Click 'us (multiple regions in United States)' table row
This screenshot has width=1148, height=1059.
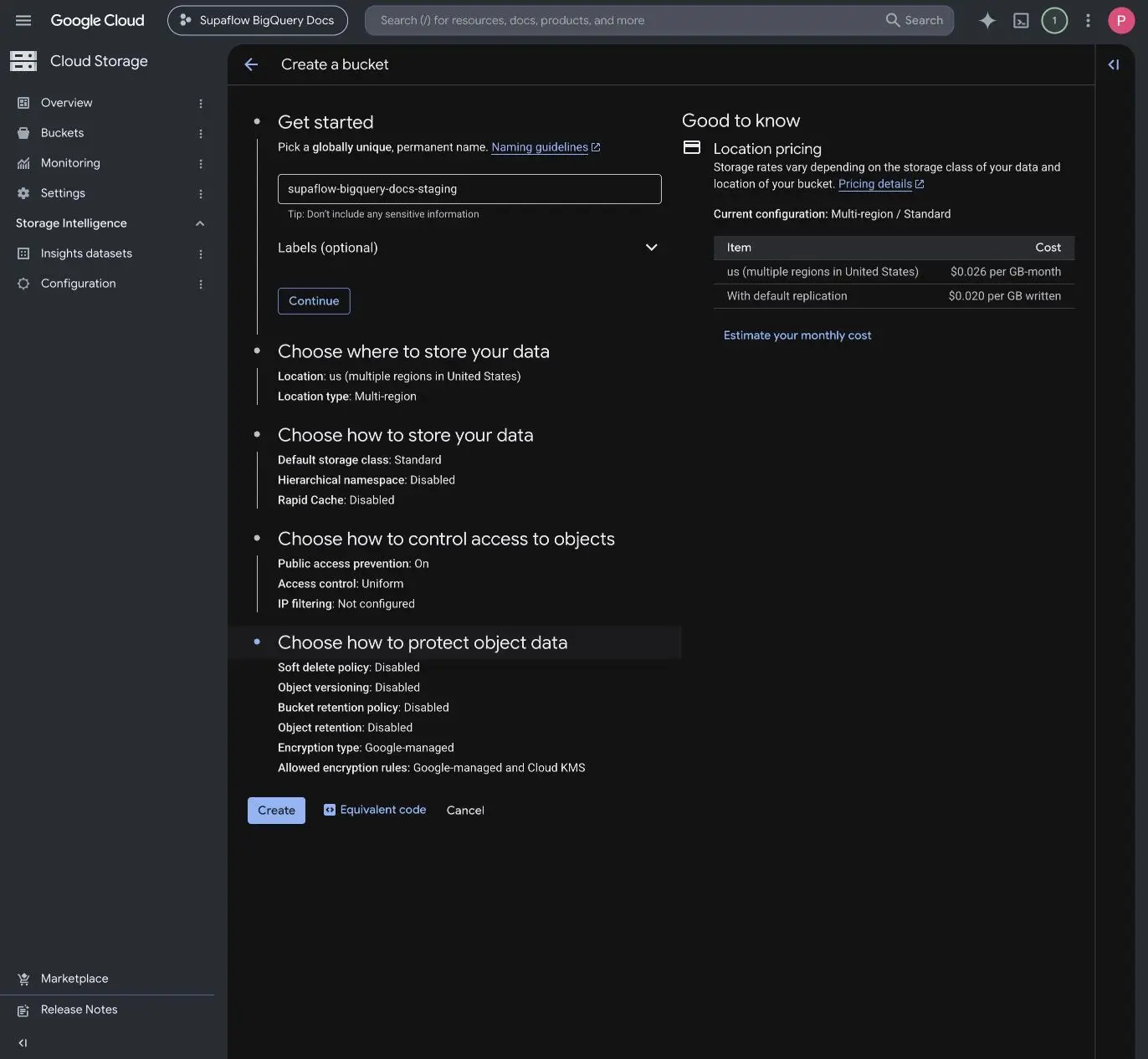(894, 272)
